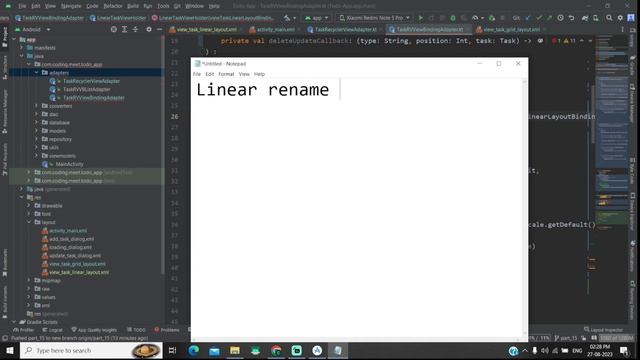The width and height of the screenshot is (640, 360).
Task: Open IDE settings gear in toolbar
Action: [x=620, y=18]
